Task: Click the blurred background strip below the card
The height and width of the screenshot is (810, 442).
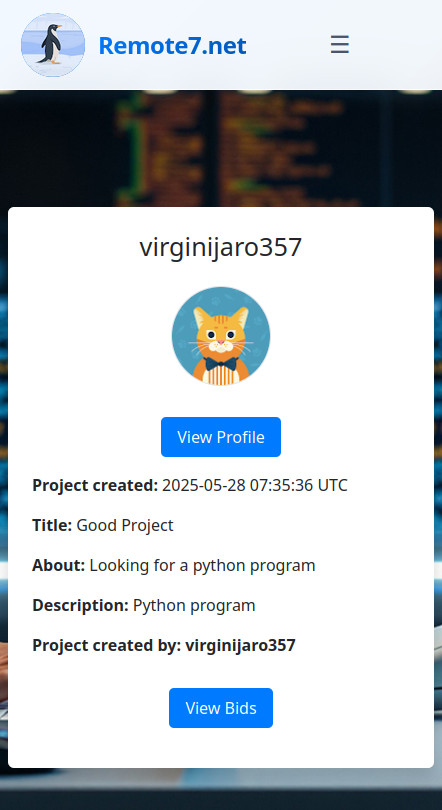Action: tap(221, 789)
